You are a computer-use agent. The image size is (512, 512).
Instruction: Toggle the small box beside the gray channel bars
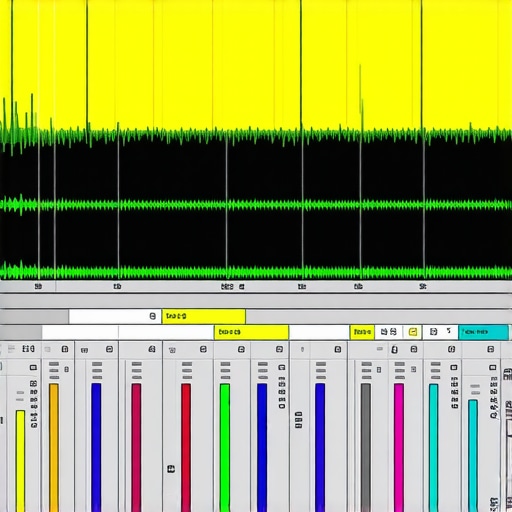[x=379, y=370]
